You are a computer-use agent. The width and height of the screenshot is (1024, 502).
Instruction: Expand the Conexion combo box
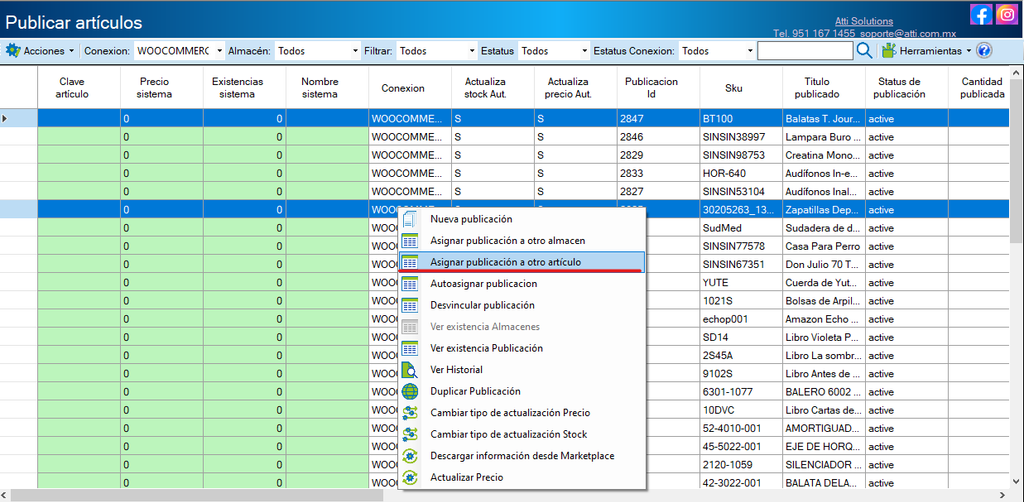(x=220, y=50)
